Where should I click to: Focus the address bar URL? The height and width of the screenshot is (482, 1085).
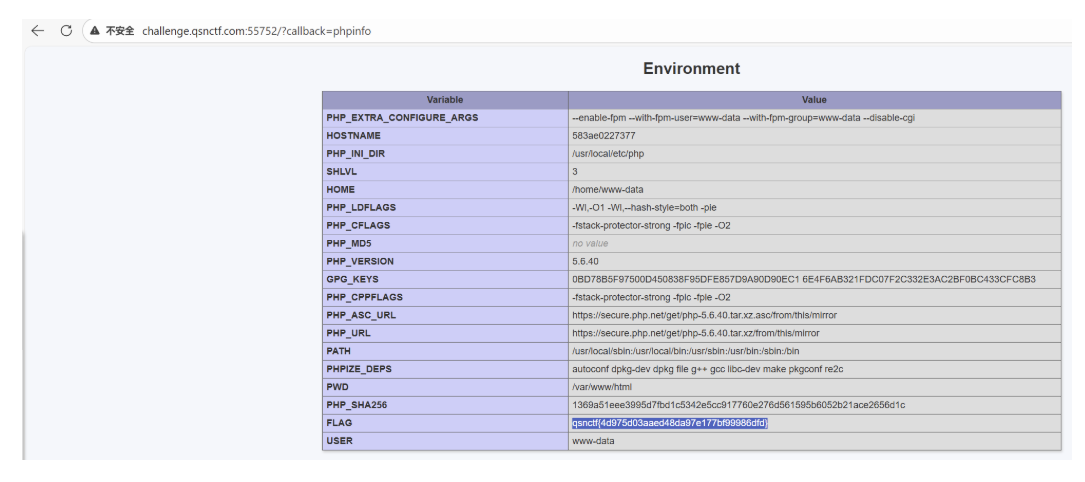256,31
